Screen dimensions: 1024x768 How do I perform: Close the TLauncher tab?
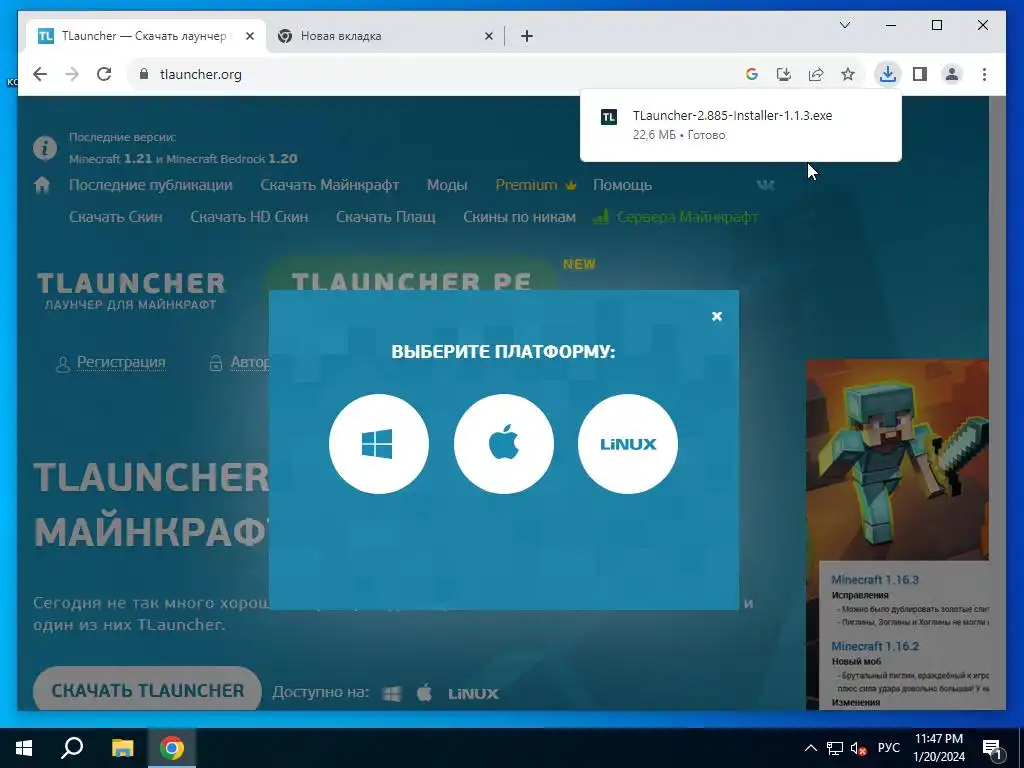pos(249,36)
